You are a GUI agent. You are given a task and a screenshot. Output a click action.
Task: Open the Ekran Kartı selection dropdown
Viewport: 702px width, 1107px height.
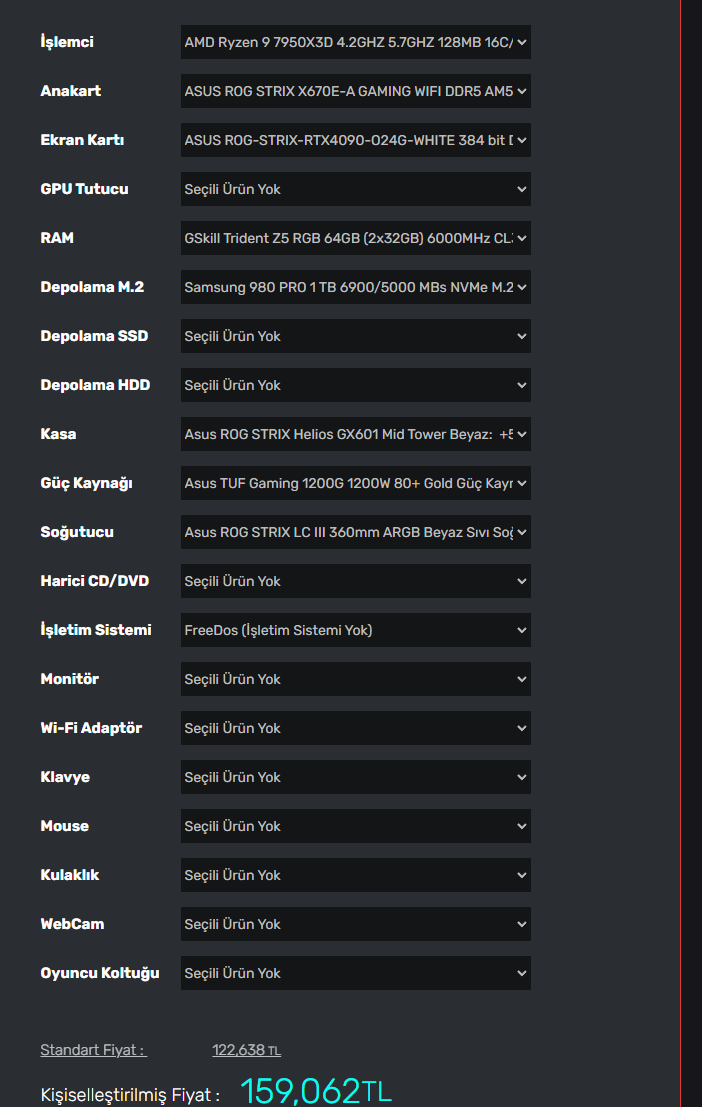[x=355, y=140]
